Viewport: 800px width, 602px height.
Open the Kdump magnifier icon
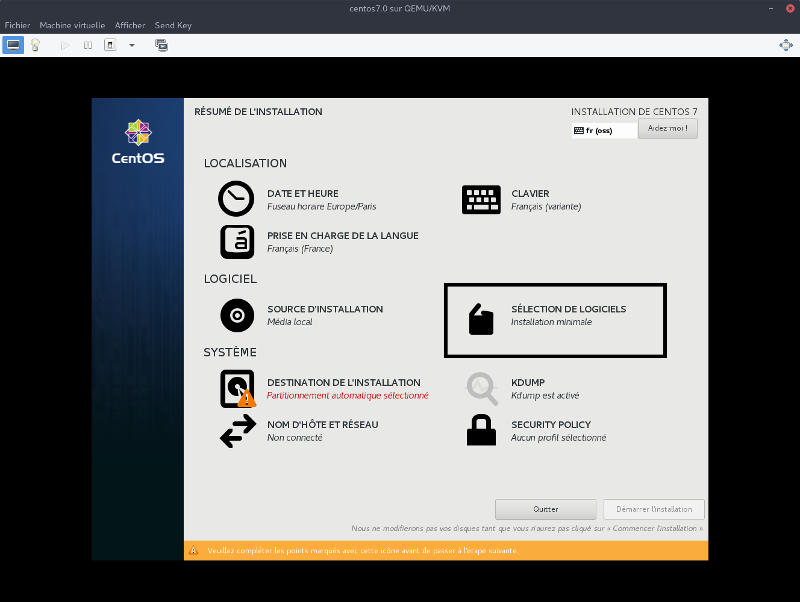pyautogui.click(x=482, y=389)
